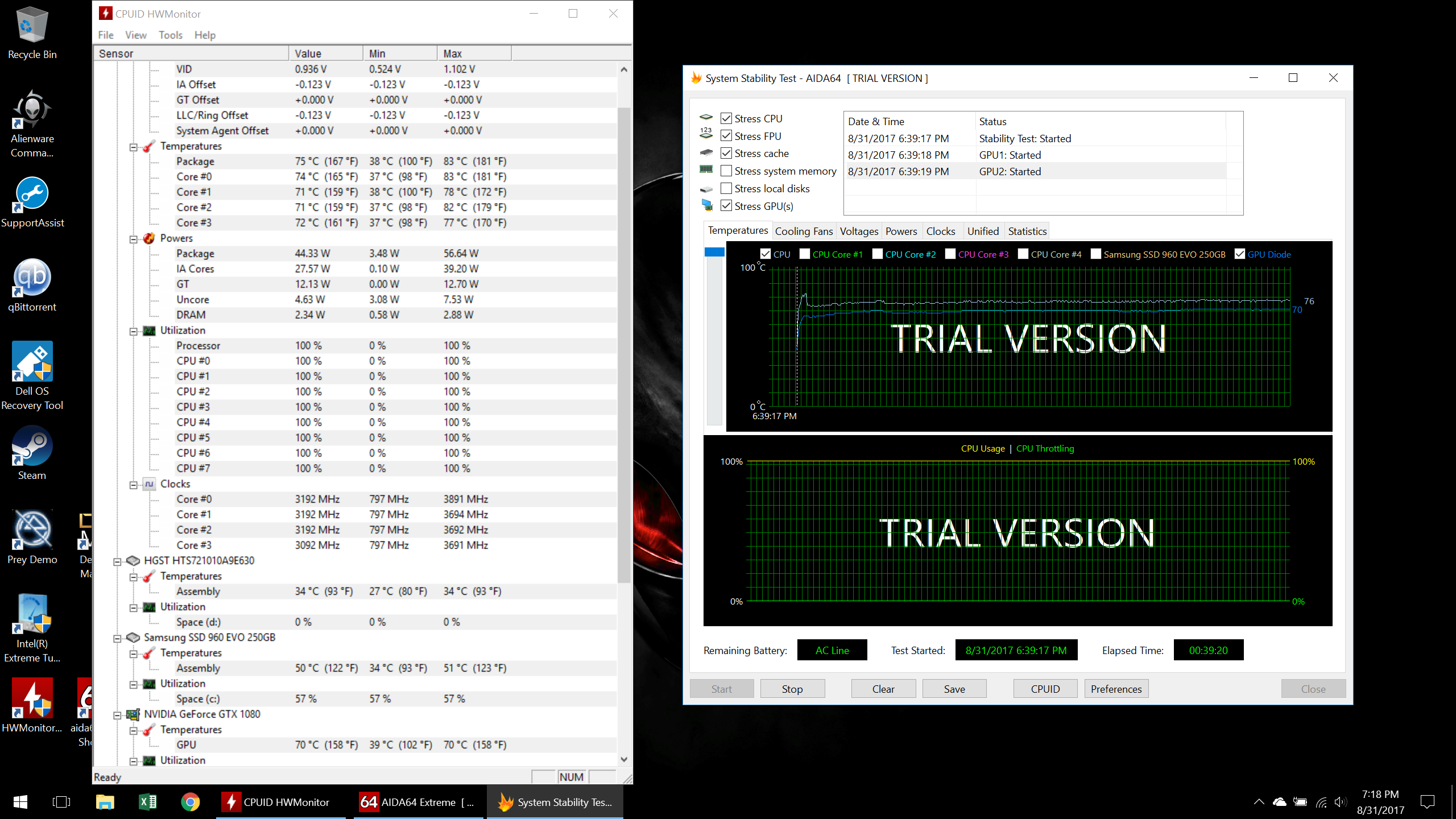1456x819 pixels.
Task: Toggle GPU Diode graph checkbox
Action: (1240, 254)
